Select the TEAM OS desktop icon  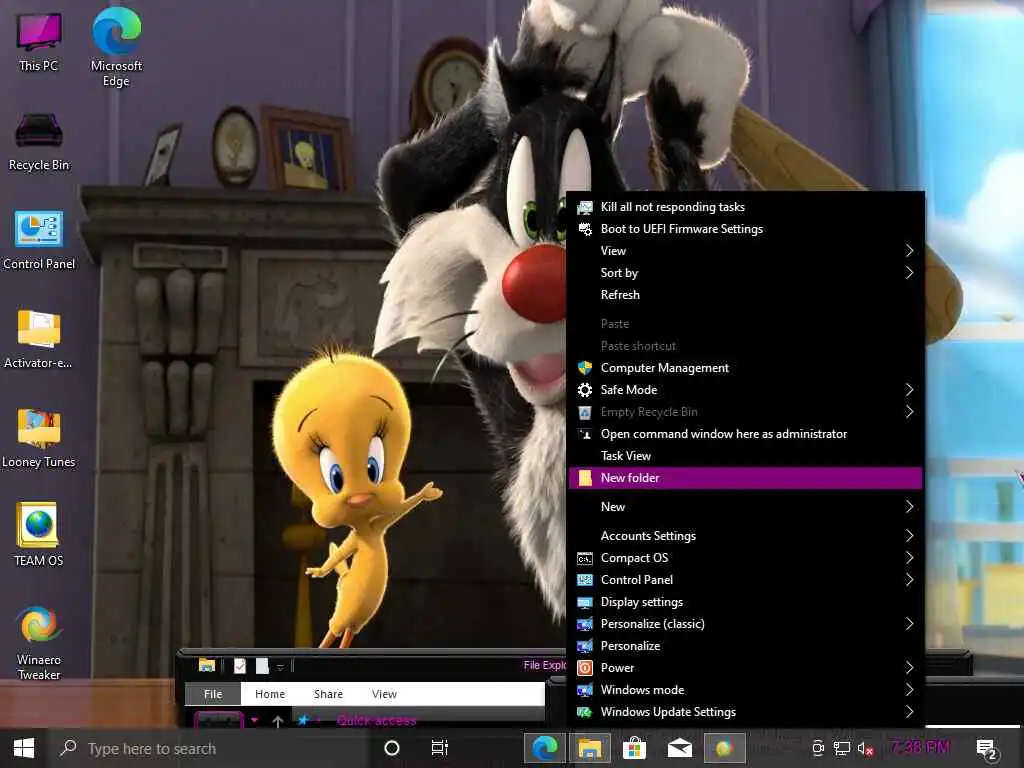39,534
